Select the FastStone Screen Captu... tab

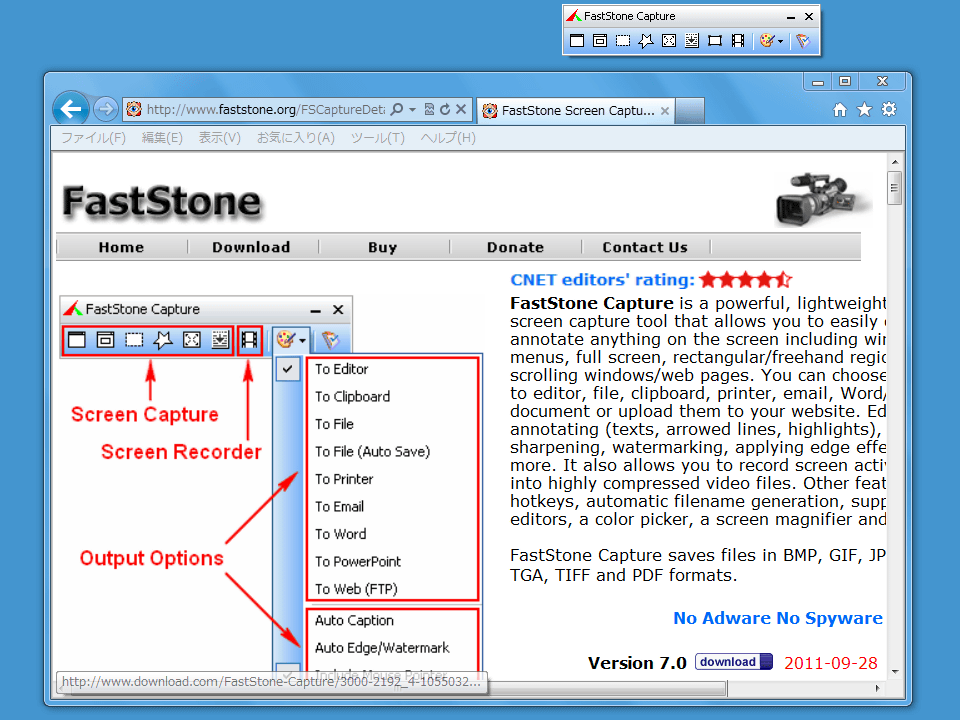(576, 111)
